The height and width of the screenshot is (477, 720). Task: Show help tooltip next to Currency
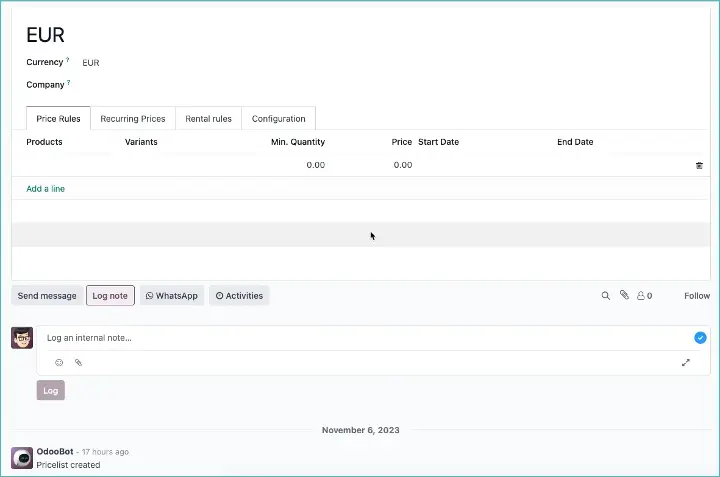tap(68, 60)
